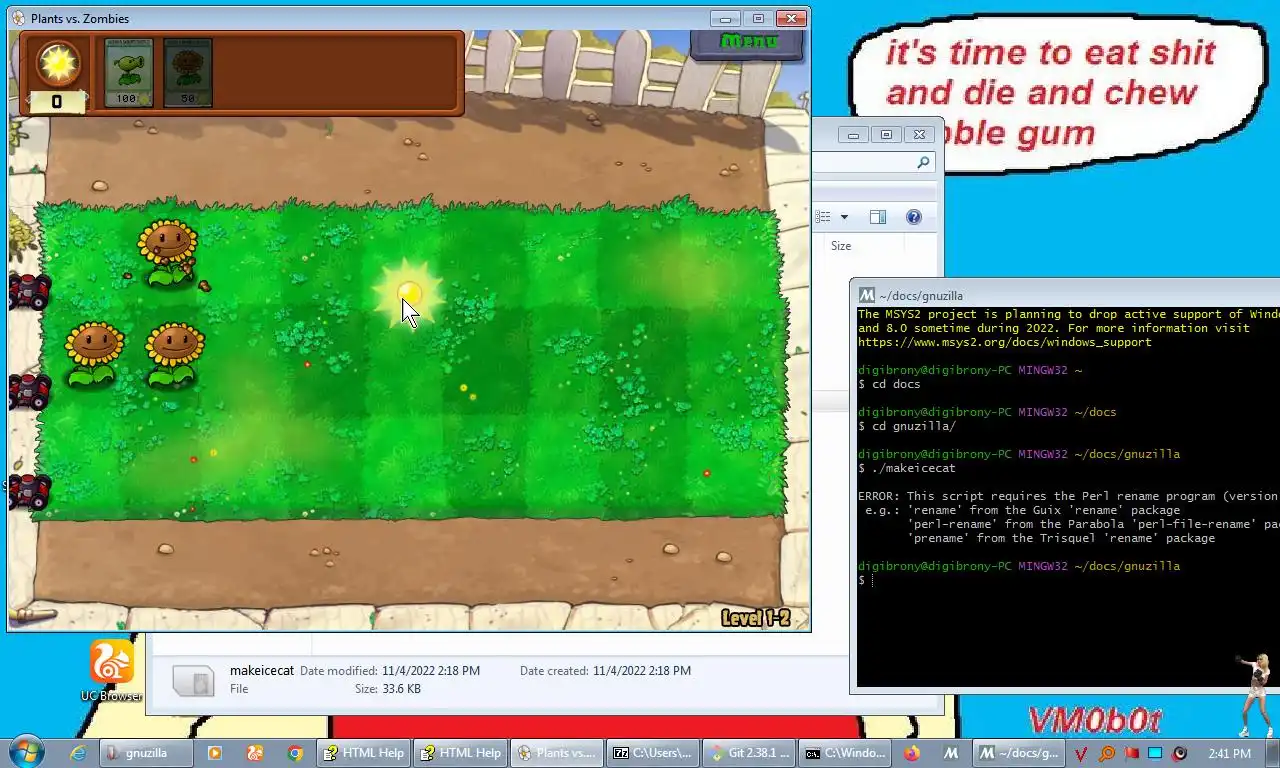Viewport: 1280px width, 768px height.
Task: Click the Size column header in Explorer
Action: coord(841,246)
